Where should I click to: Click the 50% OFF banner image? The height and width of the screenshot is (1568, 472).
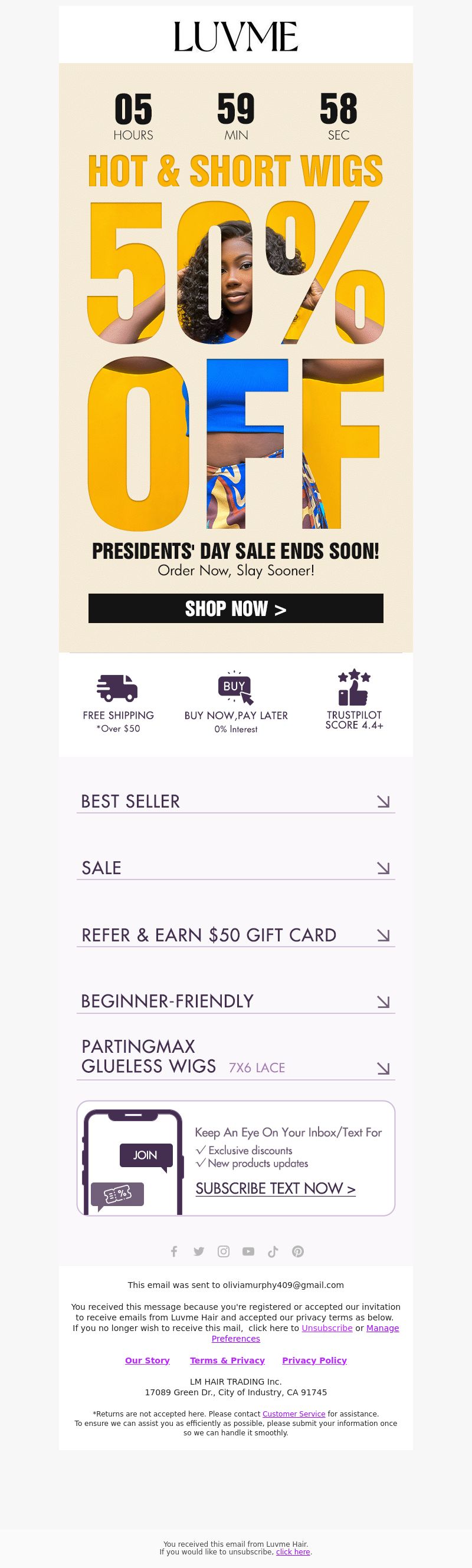tap(235, 365)
